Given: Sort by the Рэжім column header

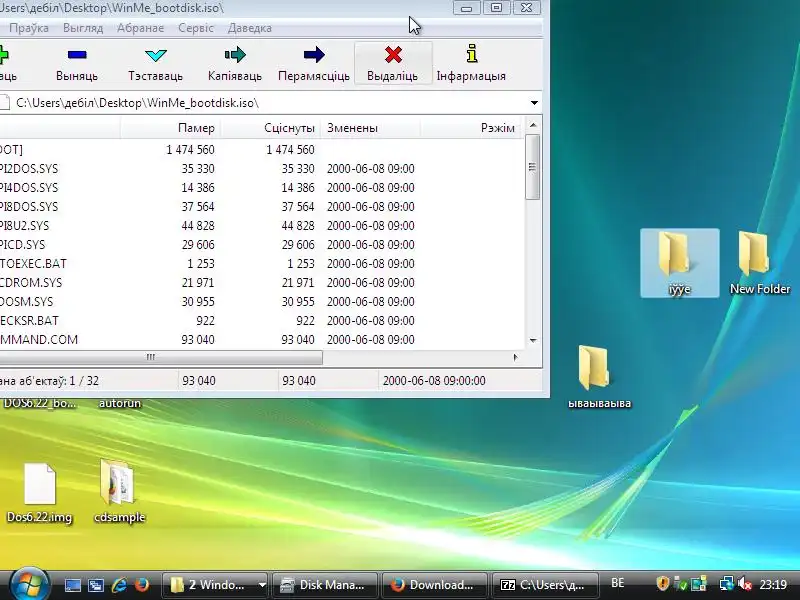Looking at the screenshot, I should tap(471, 128).
